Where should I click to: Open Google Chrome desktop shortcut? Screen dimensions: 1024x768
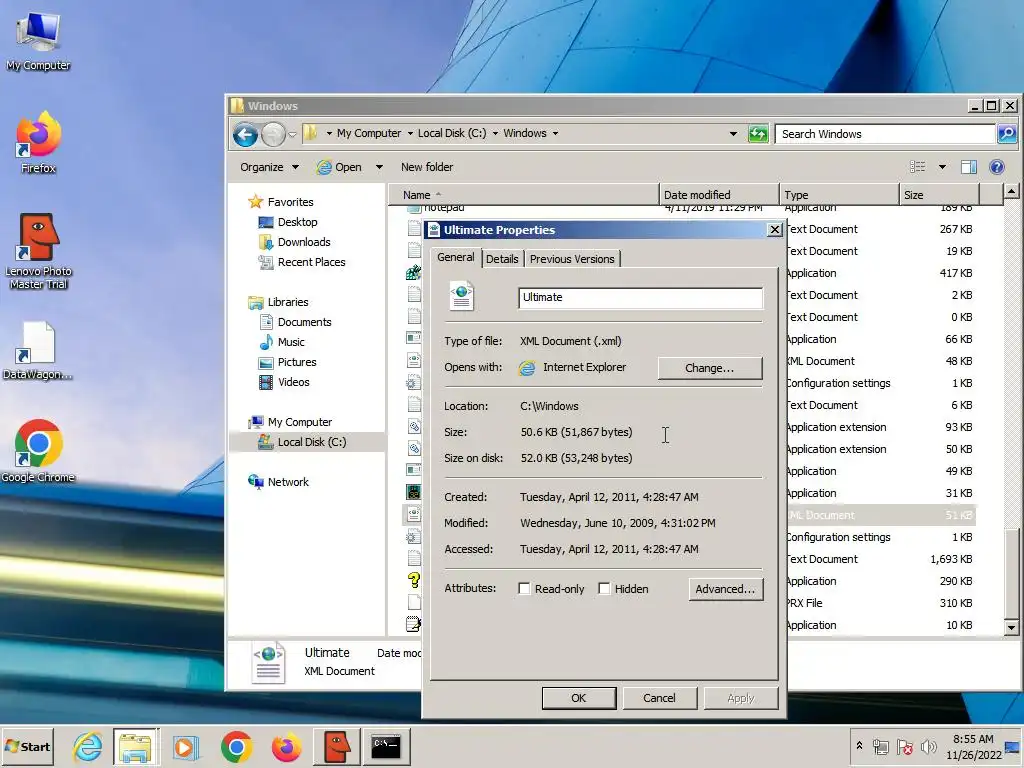pyautogui.click(x=38, y=451)
